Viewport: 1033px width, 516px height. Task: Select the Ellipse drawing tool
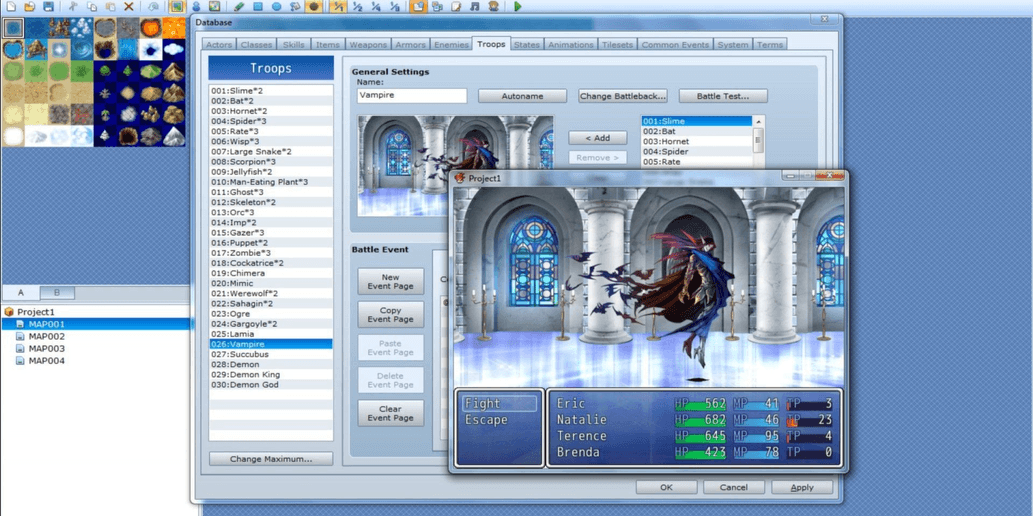(277, 7)
